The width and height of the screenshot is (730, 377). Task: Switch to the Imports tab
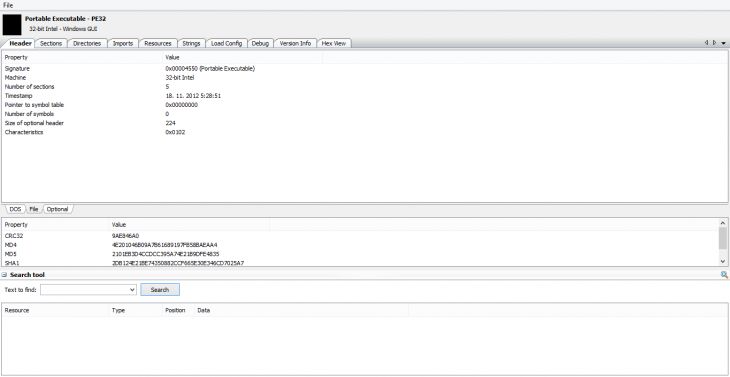[123, 43]
